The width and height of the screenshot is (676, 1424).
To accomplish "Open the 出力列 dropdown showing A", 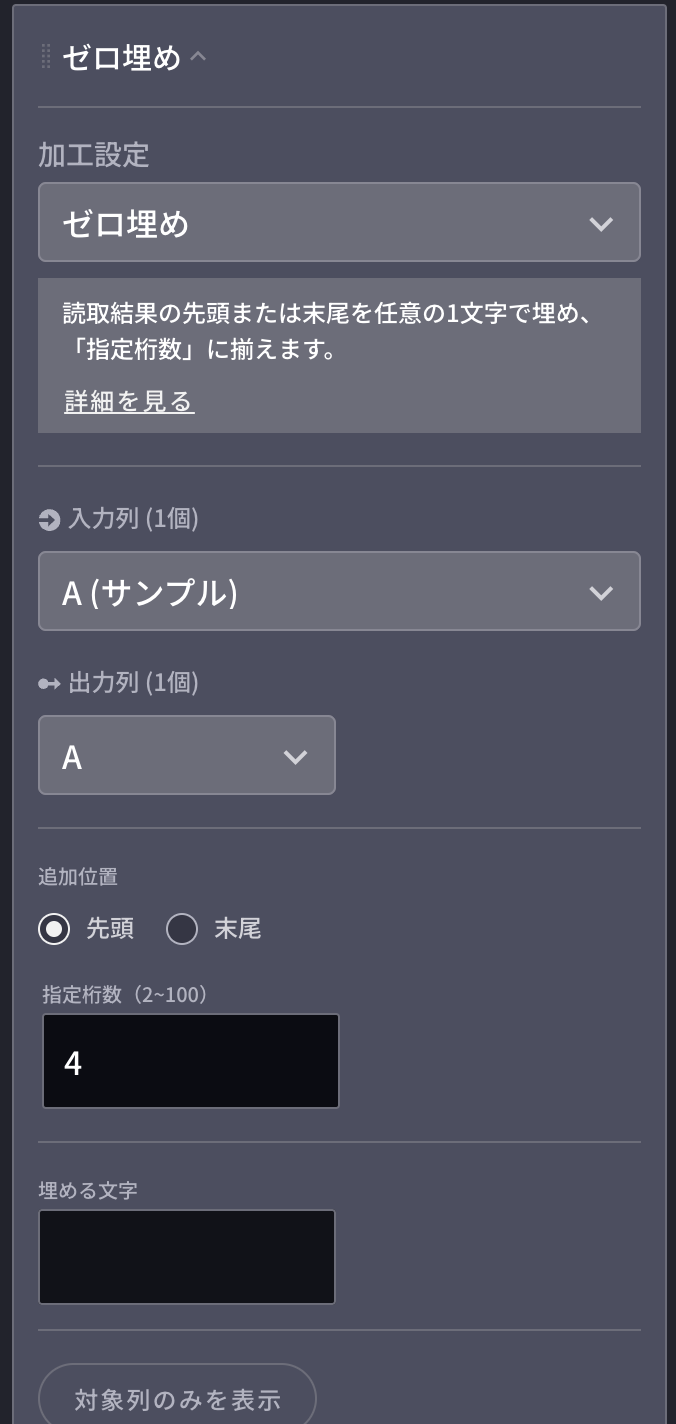I will point(187,756).
